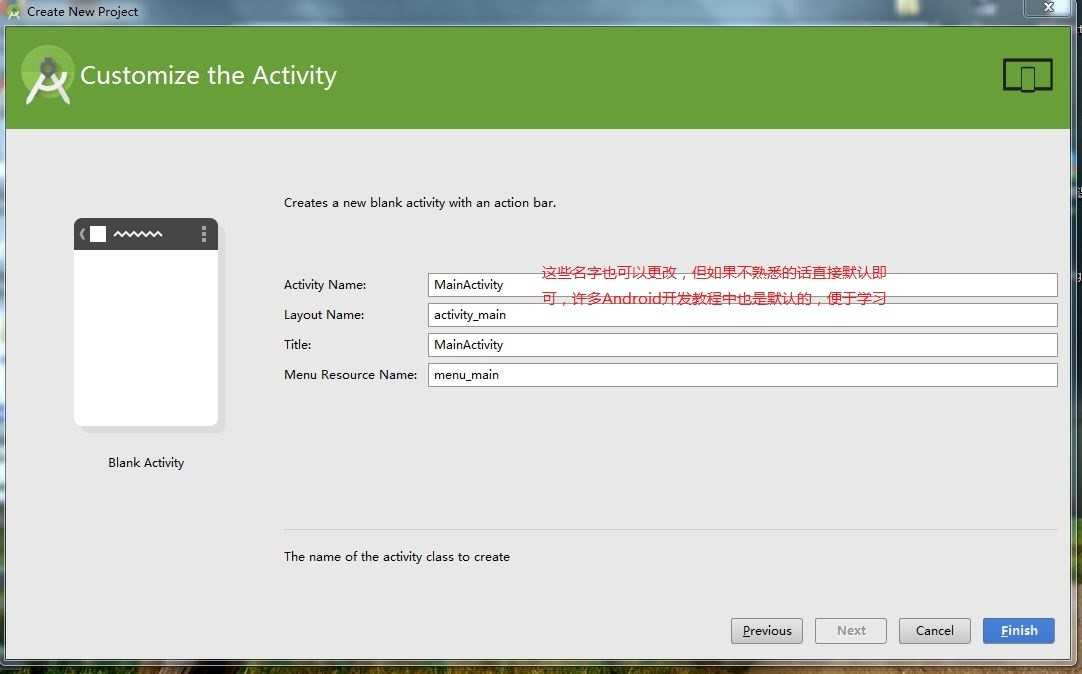The height and width of the screenshot is (674, 1082).
Task: Click the back arrow in preview action bar
Action: (x=82, y=234)
